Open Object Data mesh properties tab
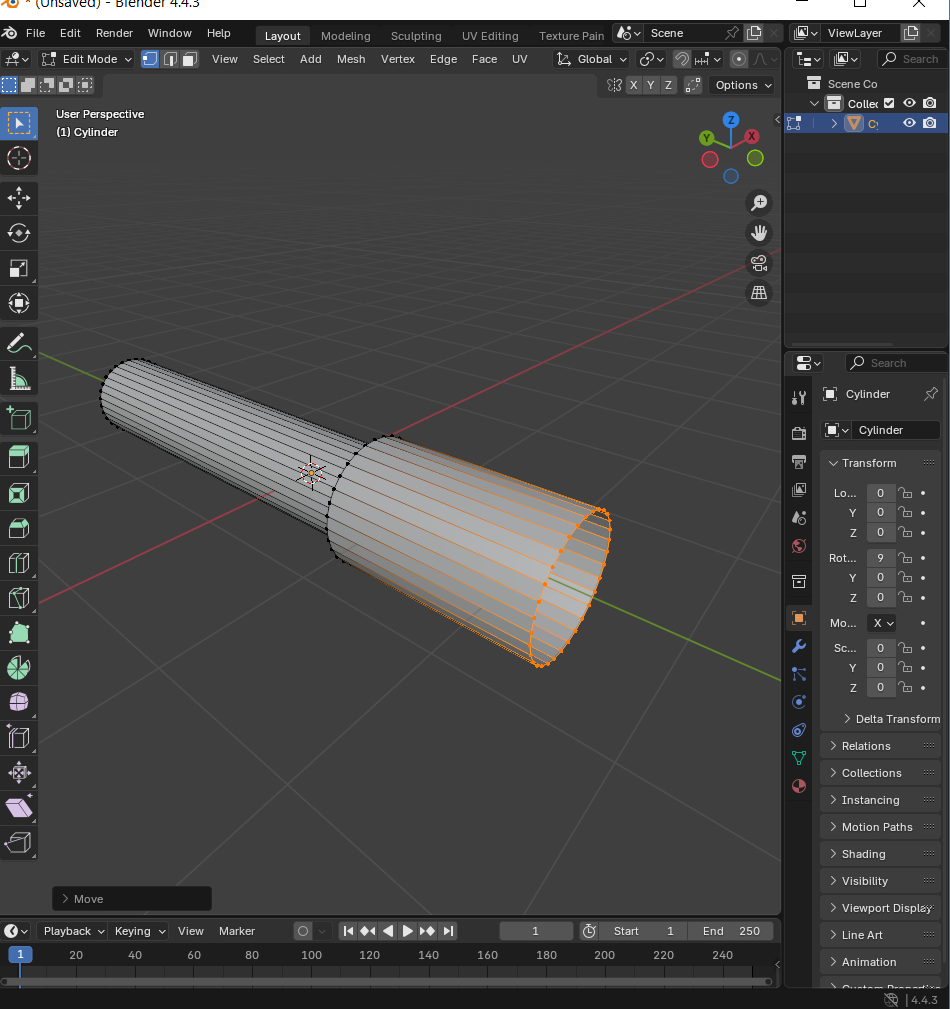The image size is (950, 1009). tap(799, 758)
